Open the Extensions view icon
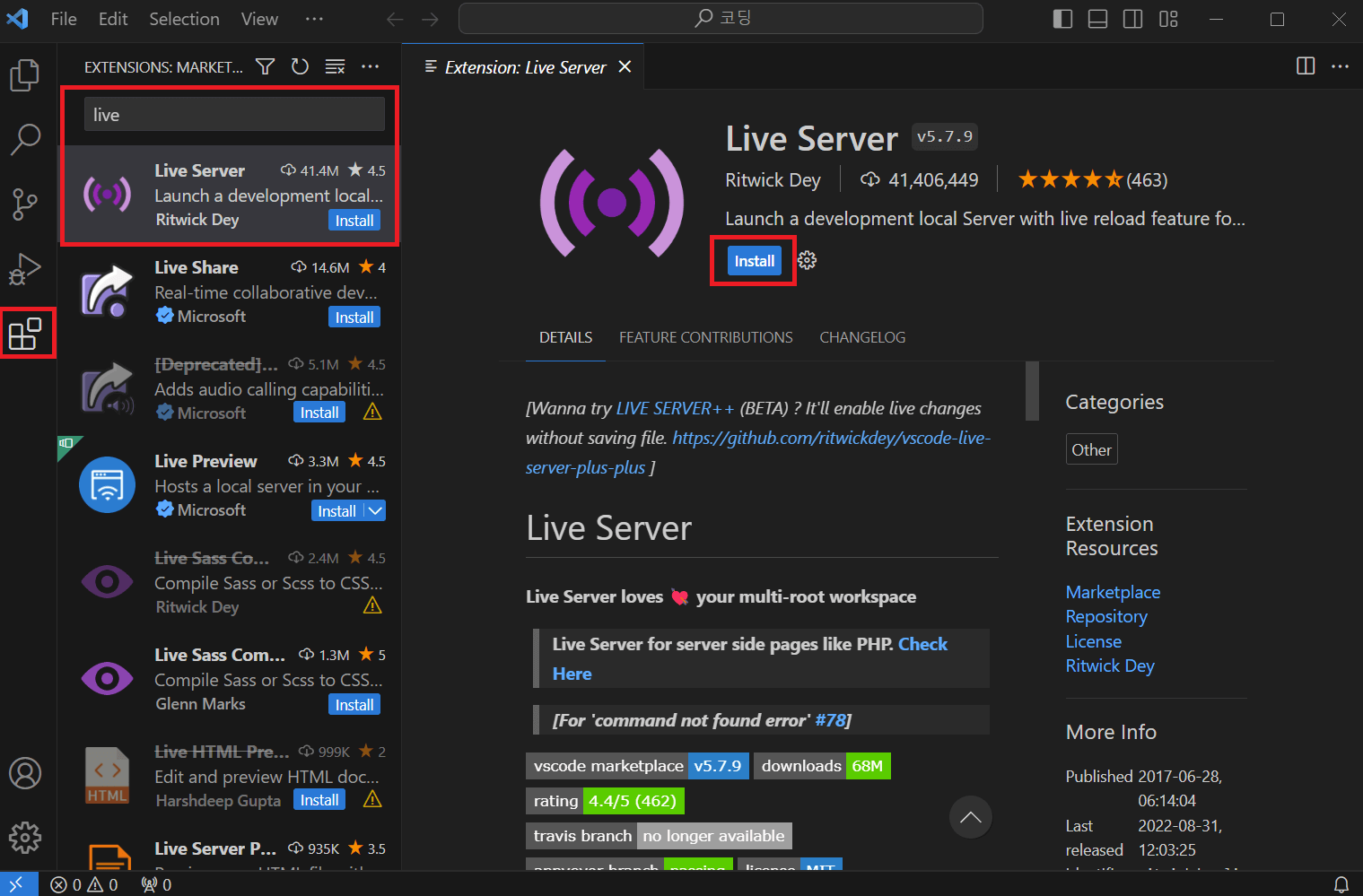Image resolution: width=1363 pixels, height=896 pixels. (25, 334)
